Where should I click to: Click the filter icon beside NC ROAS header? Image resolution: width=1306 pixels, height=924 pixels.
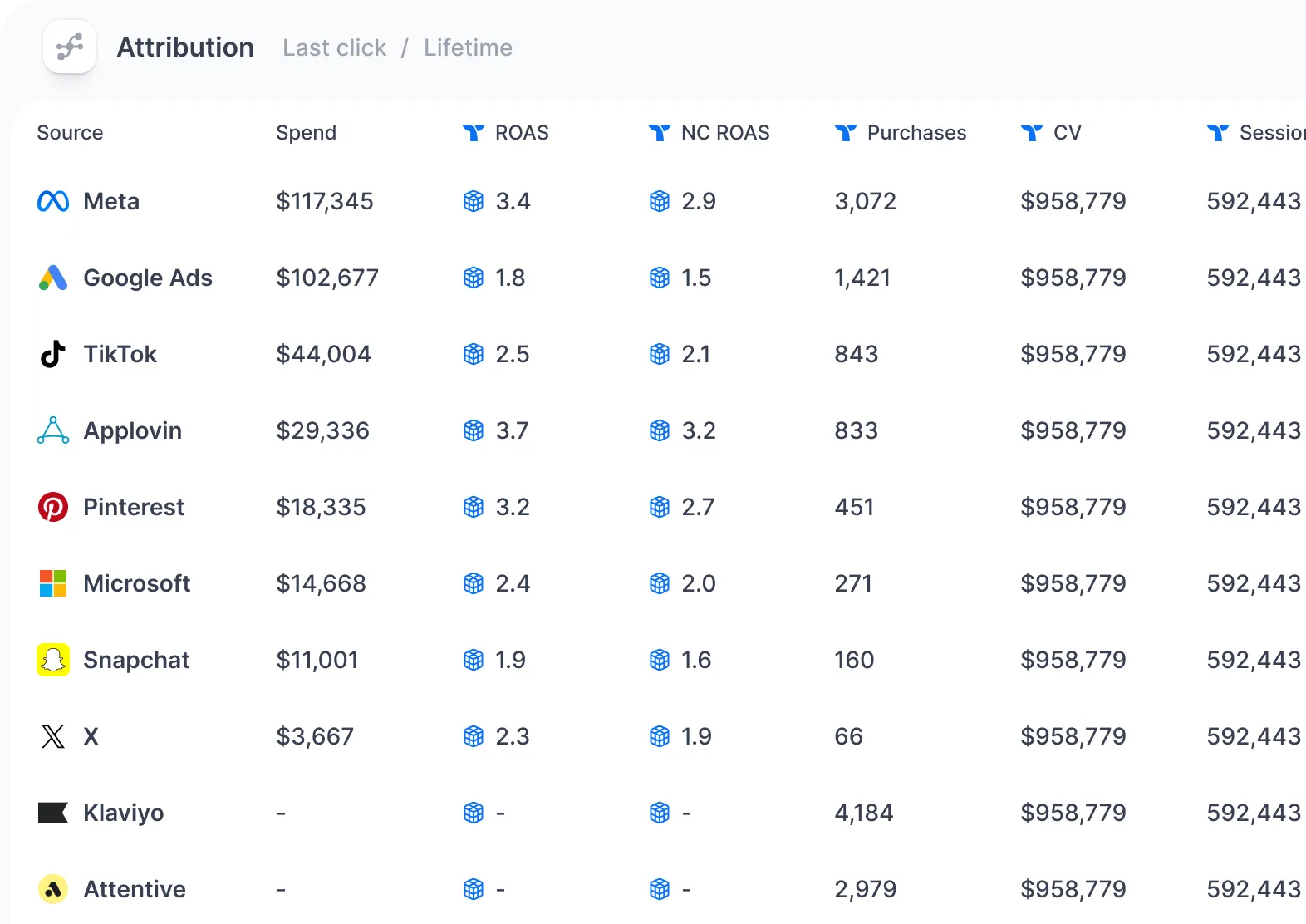[660, 133]
